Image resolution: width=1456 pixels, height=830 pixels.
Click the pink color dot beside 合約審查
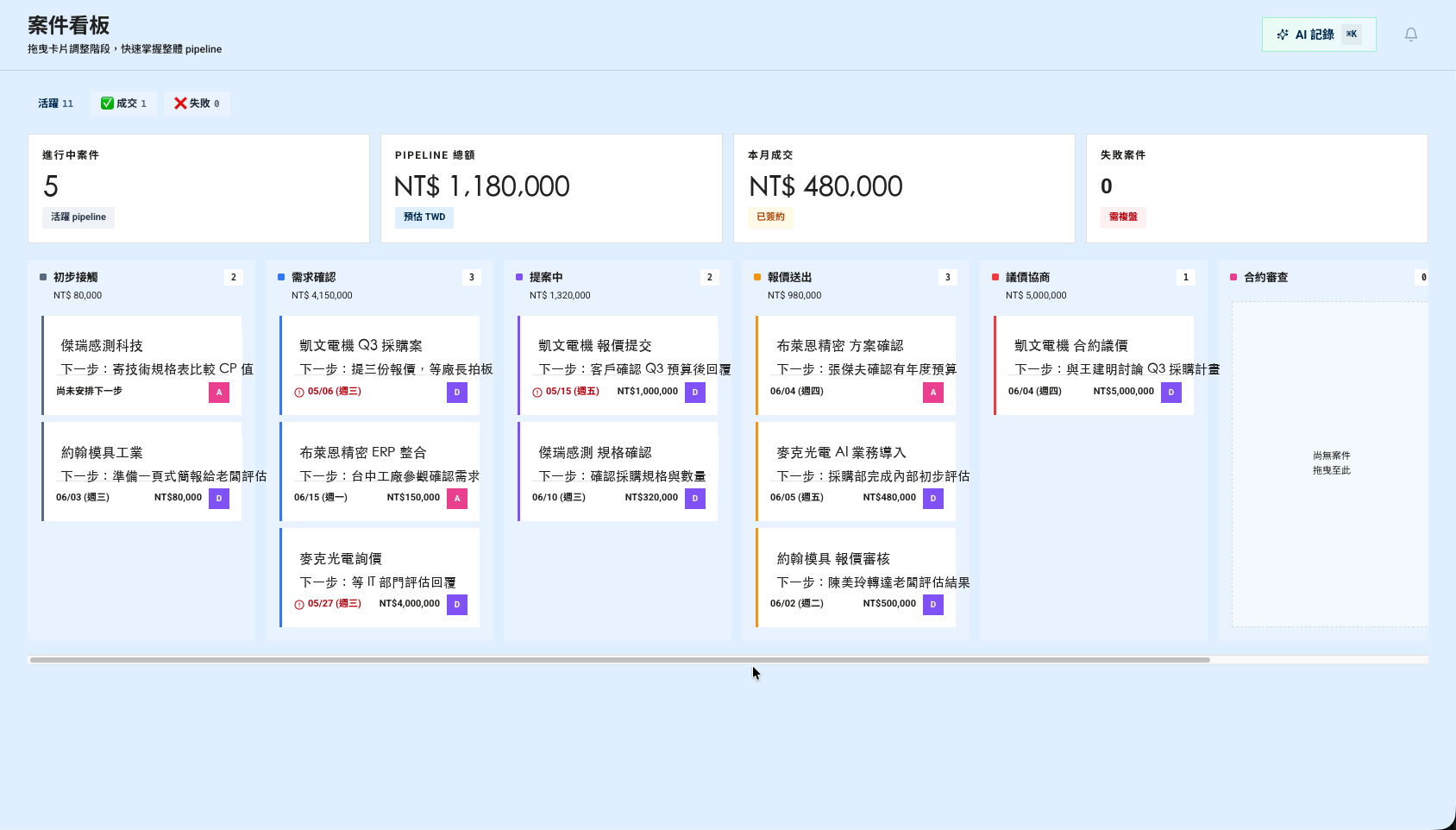(1233, 277)
